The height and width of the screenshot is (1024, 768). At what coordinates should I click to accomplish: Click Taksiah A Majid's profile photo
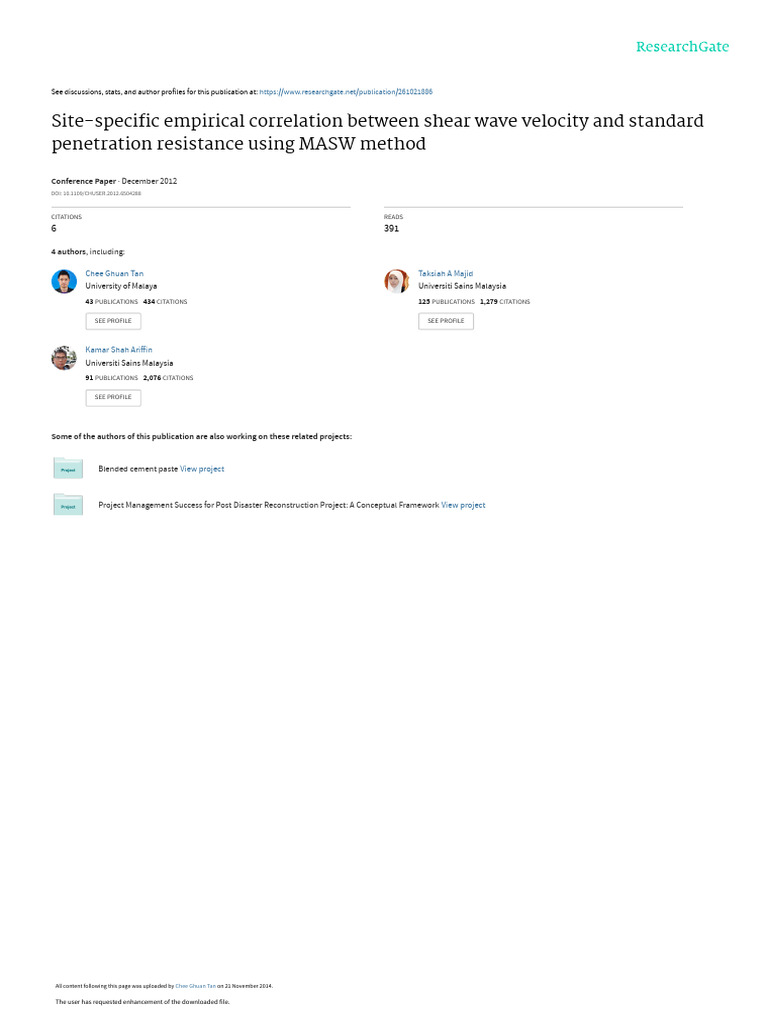pyautogui.click(x=397, y=281)
